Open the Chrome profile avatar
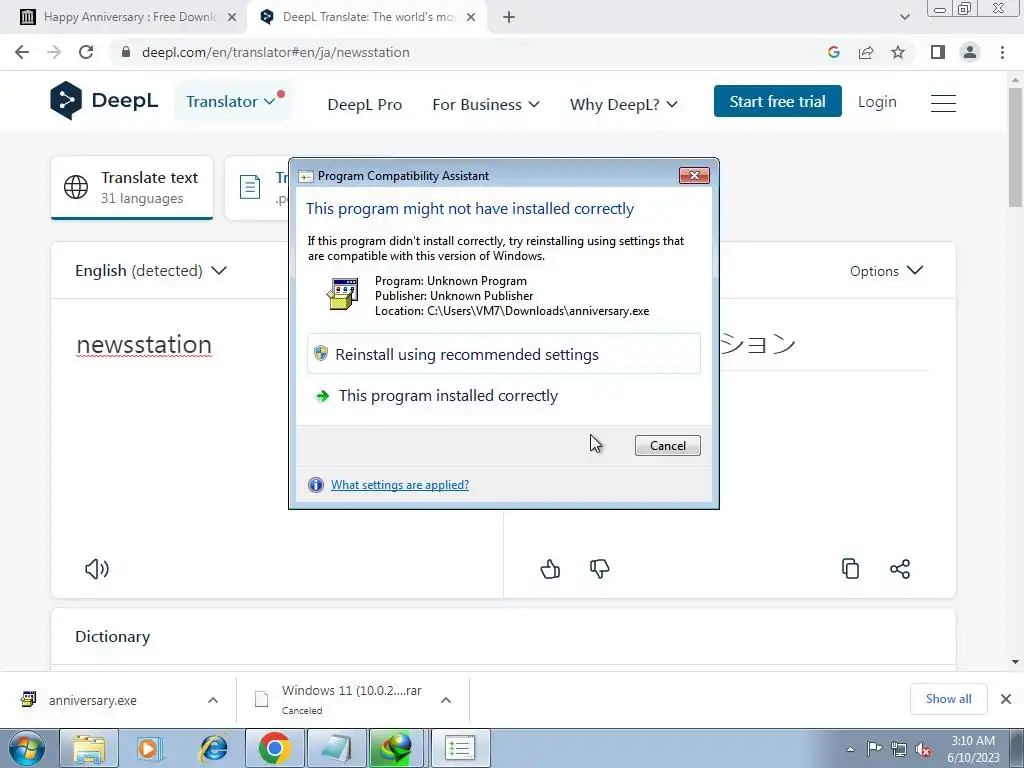 tap(970, 52)
